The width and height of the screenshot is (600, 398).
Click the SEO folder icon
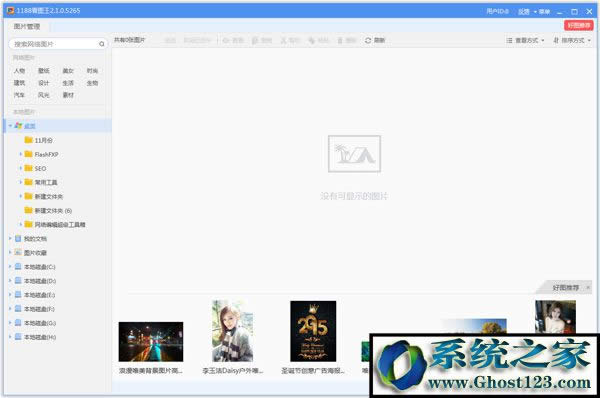(28, 168)
